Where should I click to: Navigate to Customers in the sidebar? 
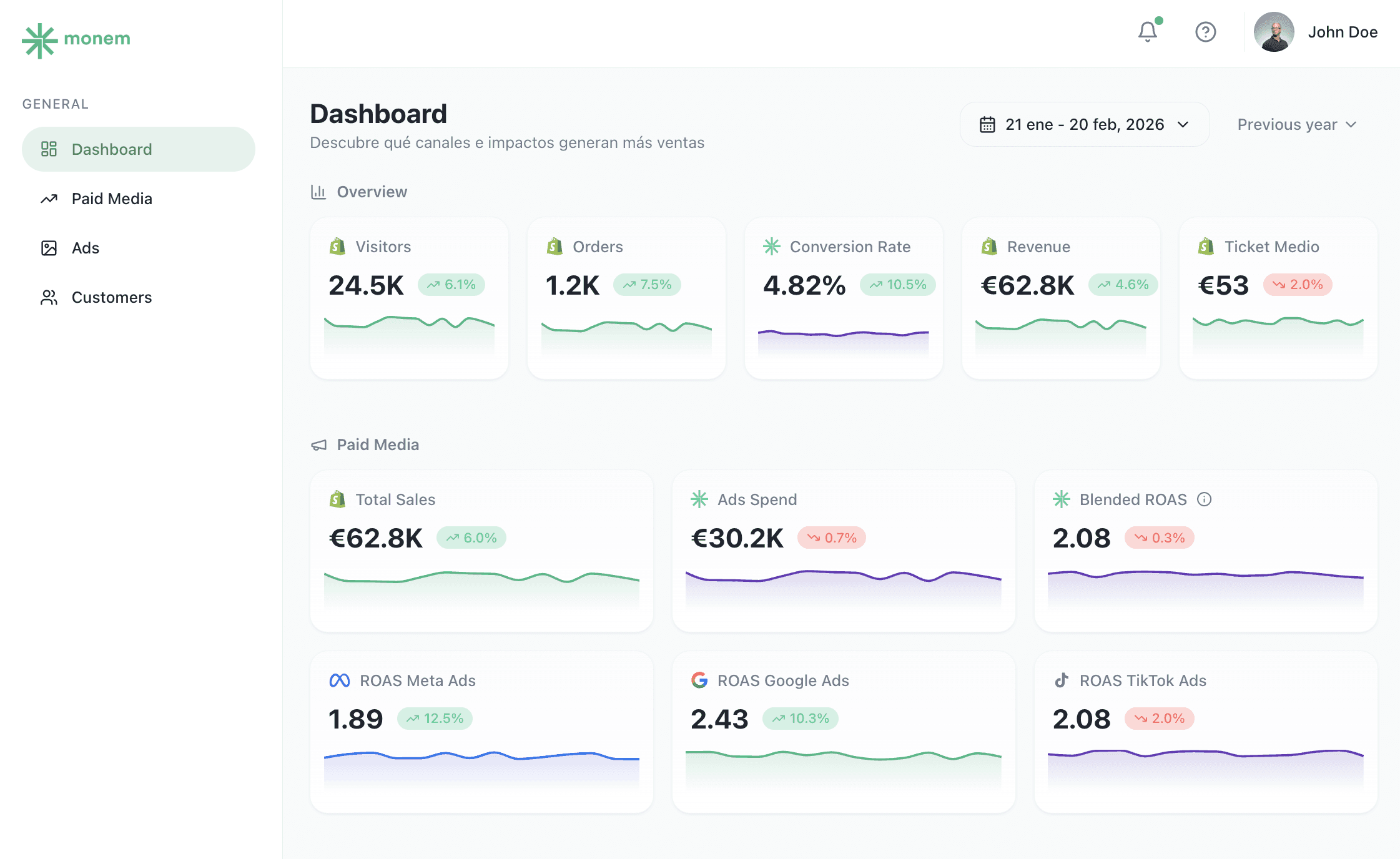tap(111, 297)
